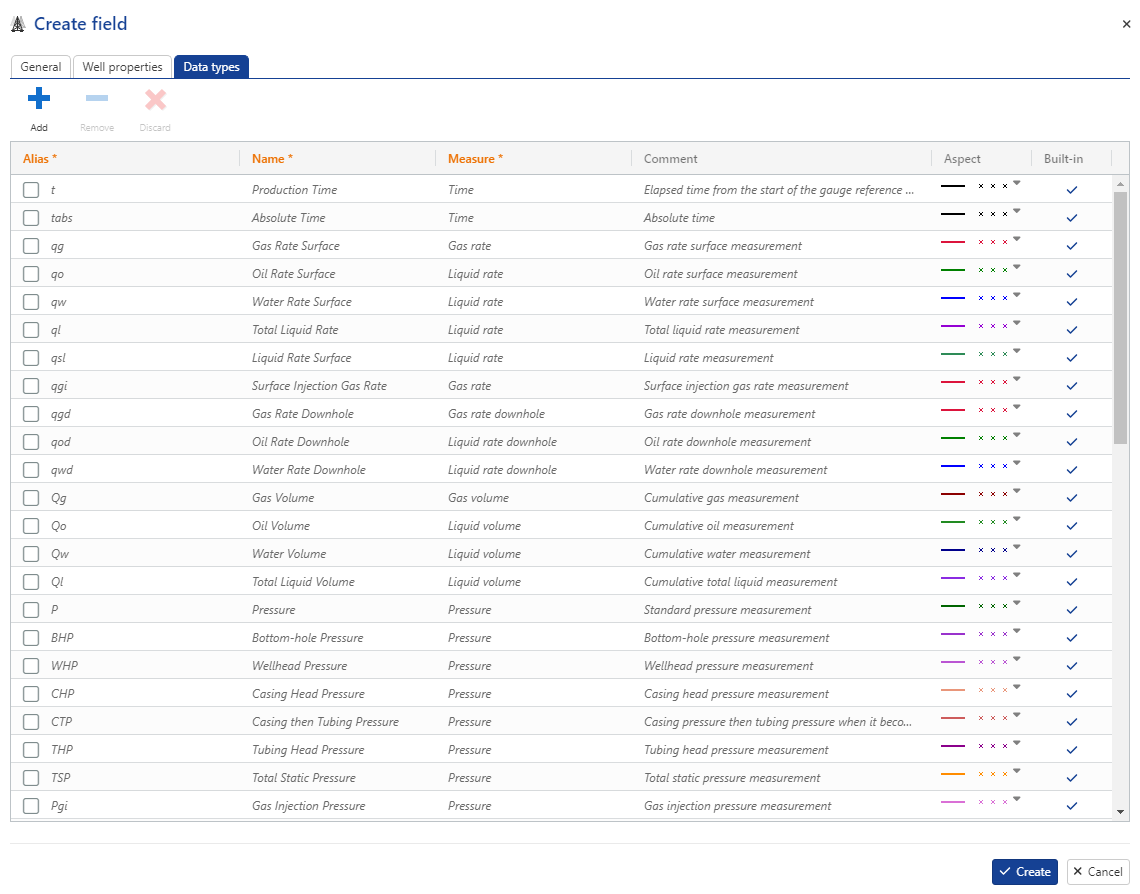Open the aspect dropdown for Water Volume
This screenshot has width=1140, height=894.
point(1016,547)
